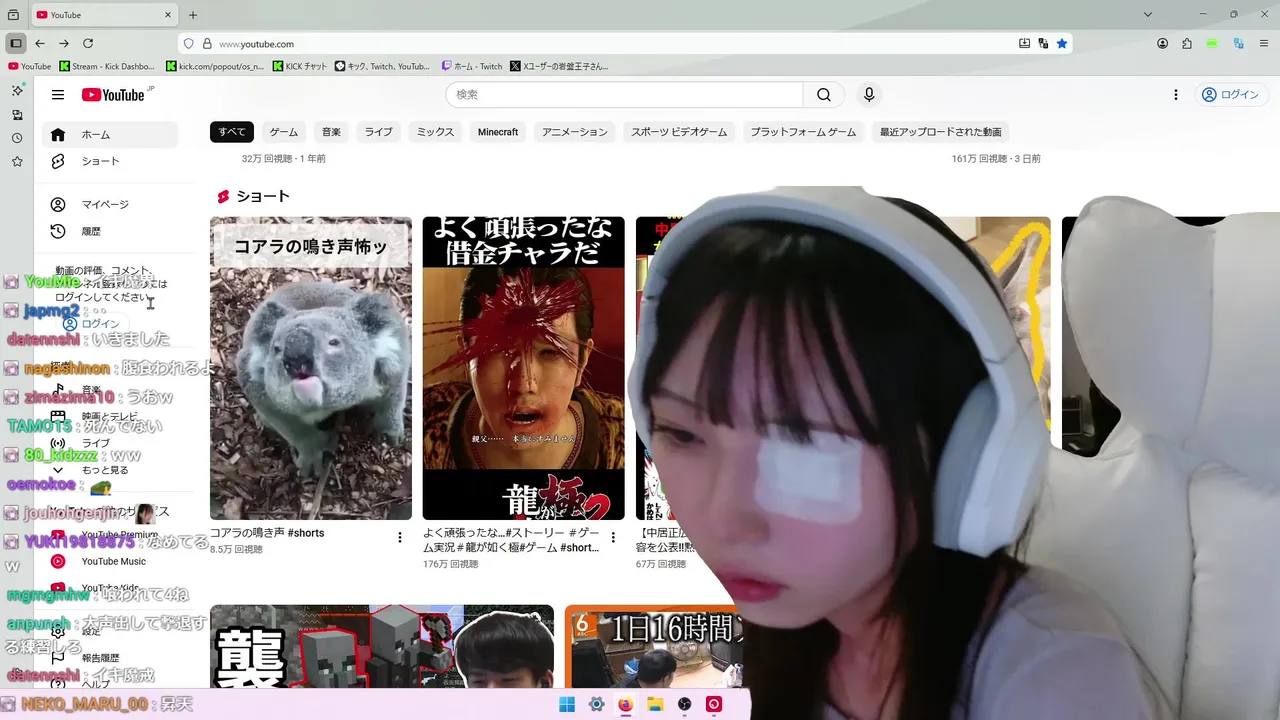Open Stream - Kick Dashboard bookmark
Viewport: 1280px width, 720px height.
coord(107,67)
